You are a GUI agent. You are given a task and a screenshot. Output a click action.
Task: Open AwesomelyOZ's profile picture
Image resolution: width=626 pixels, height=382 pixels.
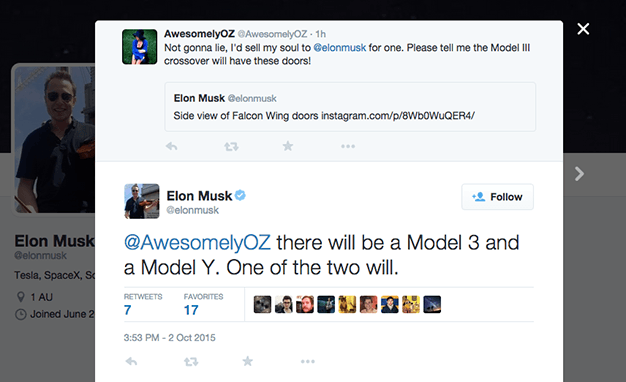click(x=139, y=47)
